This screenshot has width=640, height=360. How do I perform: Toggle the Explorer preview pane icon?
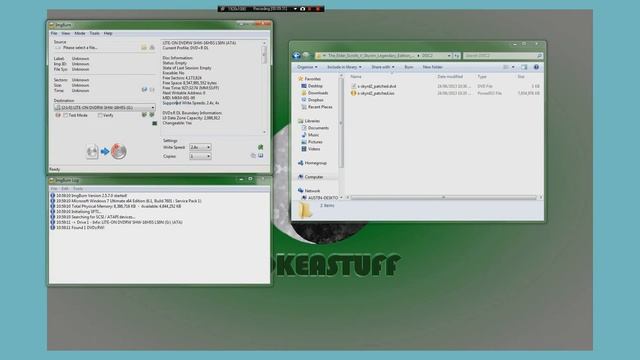click(x=524, y=67)
